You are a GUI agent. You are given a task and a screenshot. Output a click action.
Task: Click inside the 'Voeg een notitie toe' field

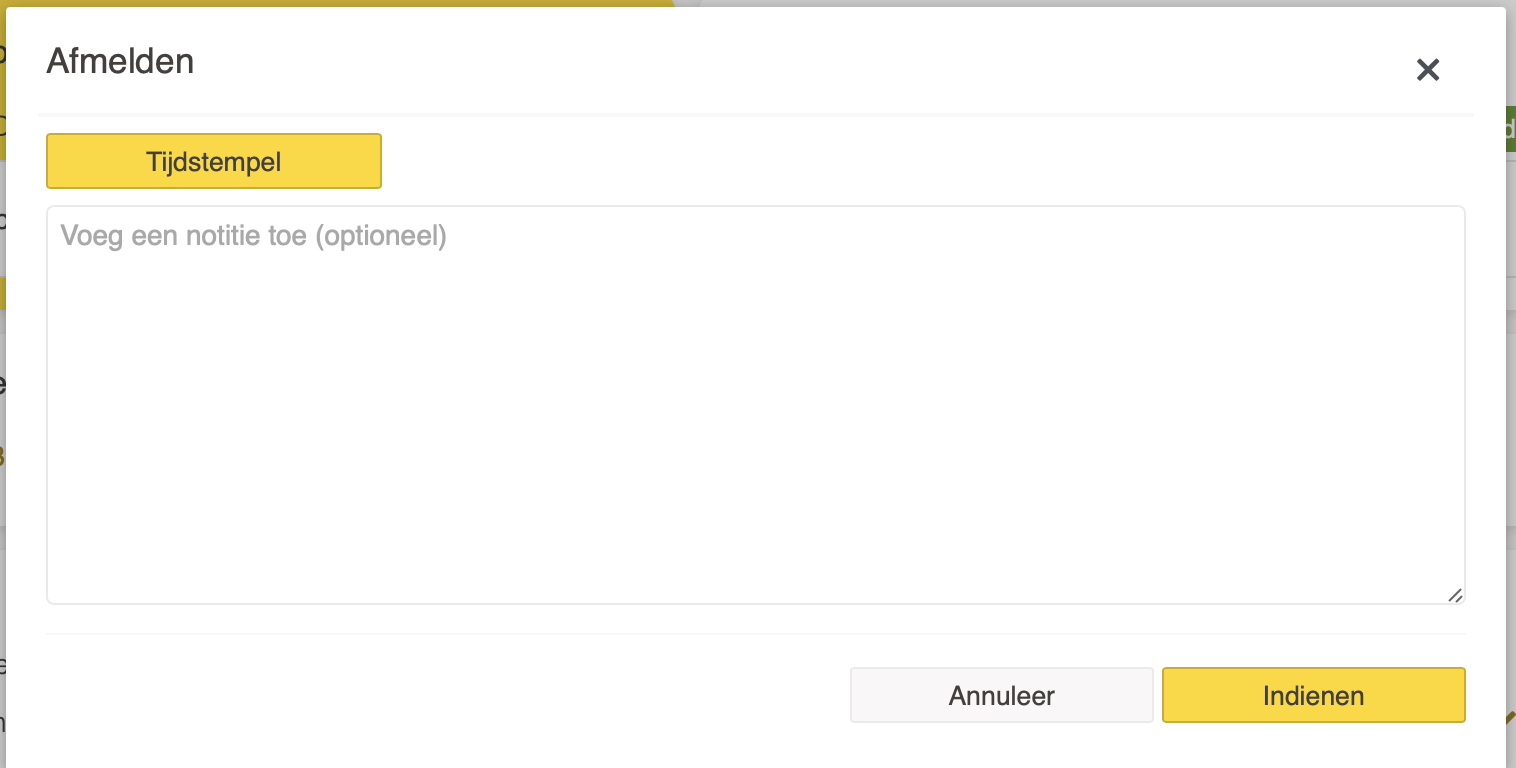tap(755, 405)
